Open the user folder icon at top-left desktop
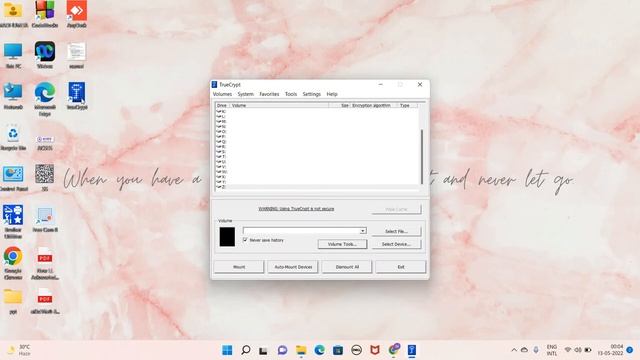Screen dimensions: 640x360 tap(13, 14)
